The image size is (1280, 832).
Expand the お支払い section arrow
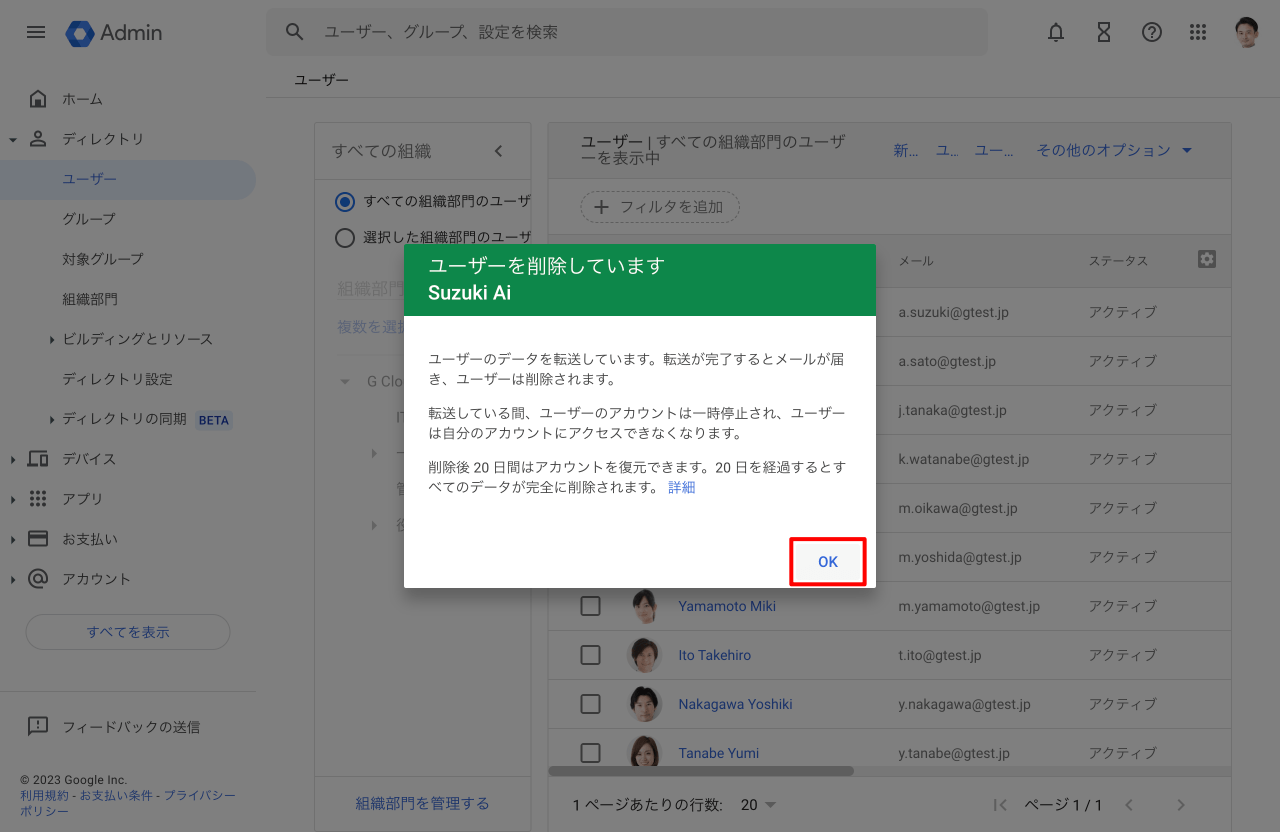coord(13,540)
